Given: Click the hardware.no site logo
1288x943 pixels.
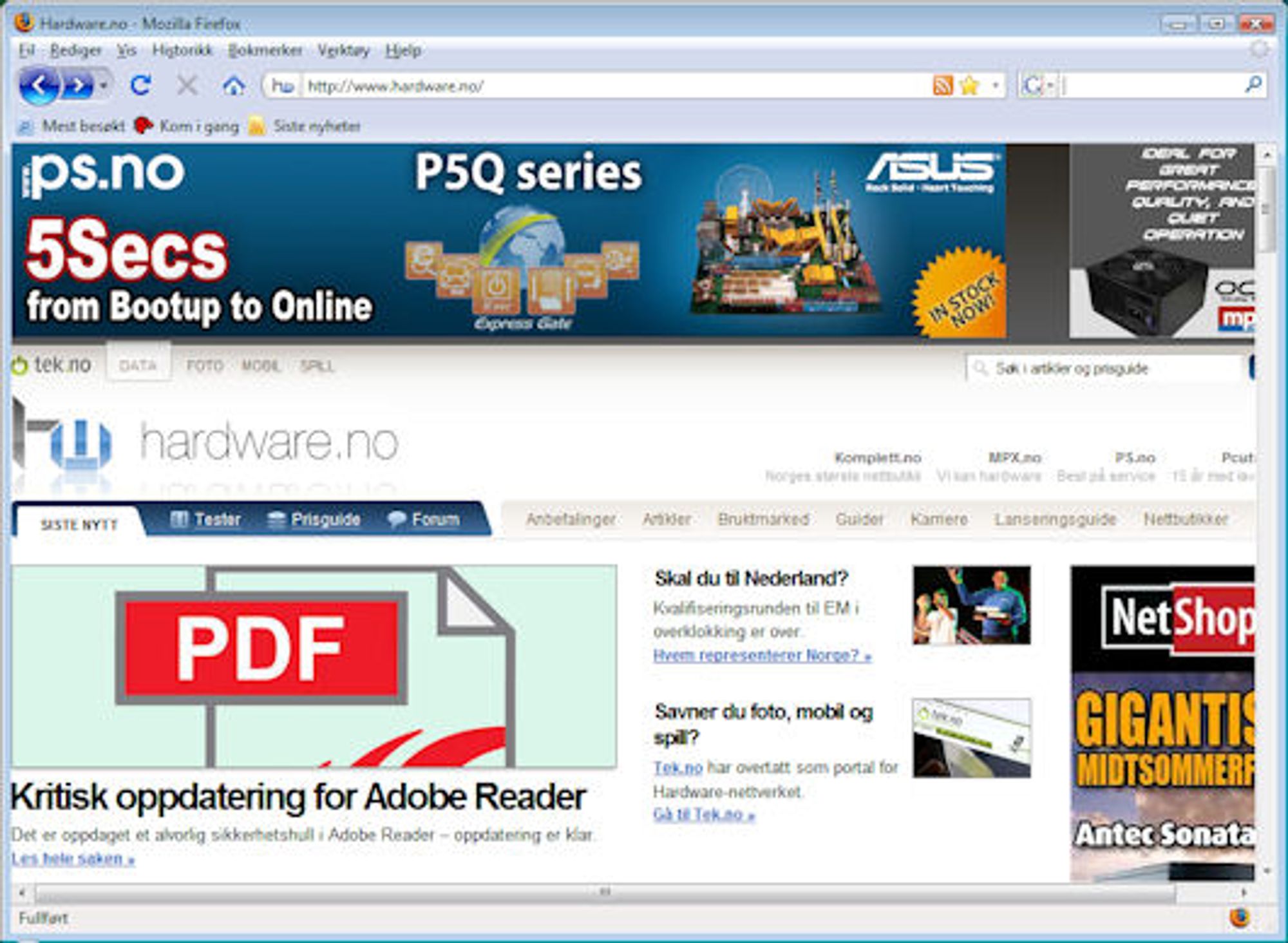Looking at the screenshot, I should [206, 441].
